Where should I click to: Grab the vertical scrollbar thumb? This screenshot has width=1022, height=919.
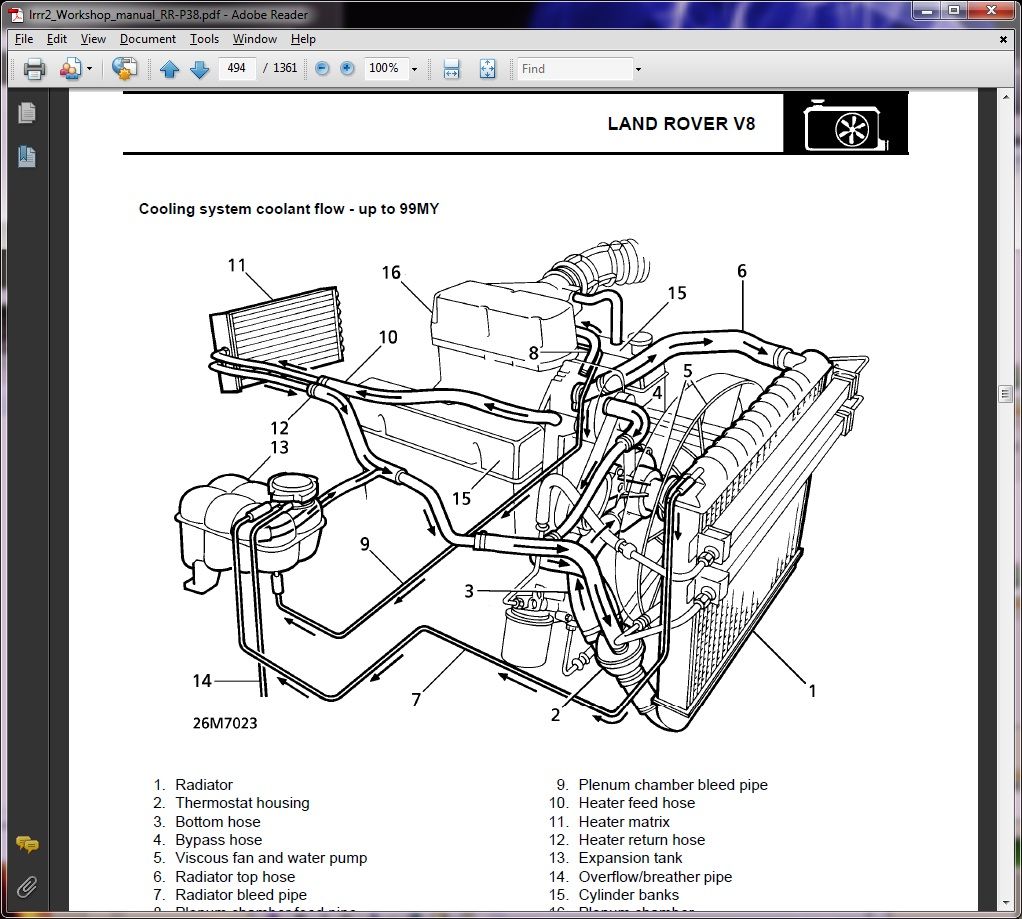coord(1006,394)
